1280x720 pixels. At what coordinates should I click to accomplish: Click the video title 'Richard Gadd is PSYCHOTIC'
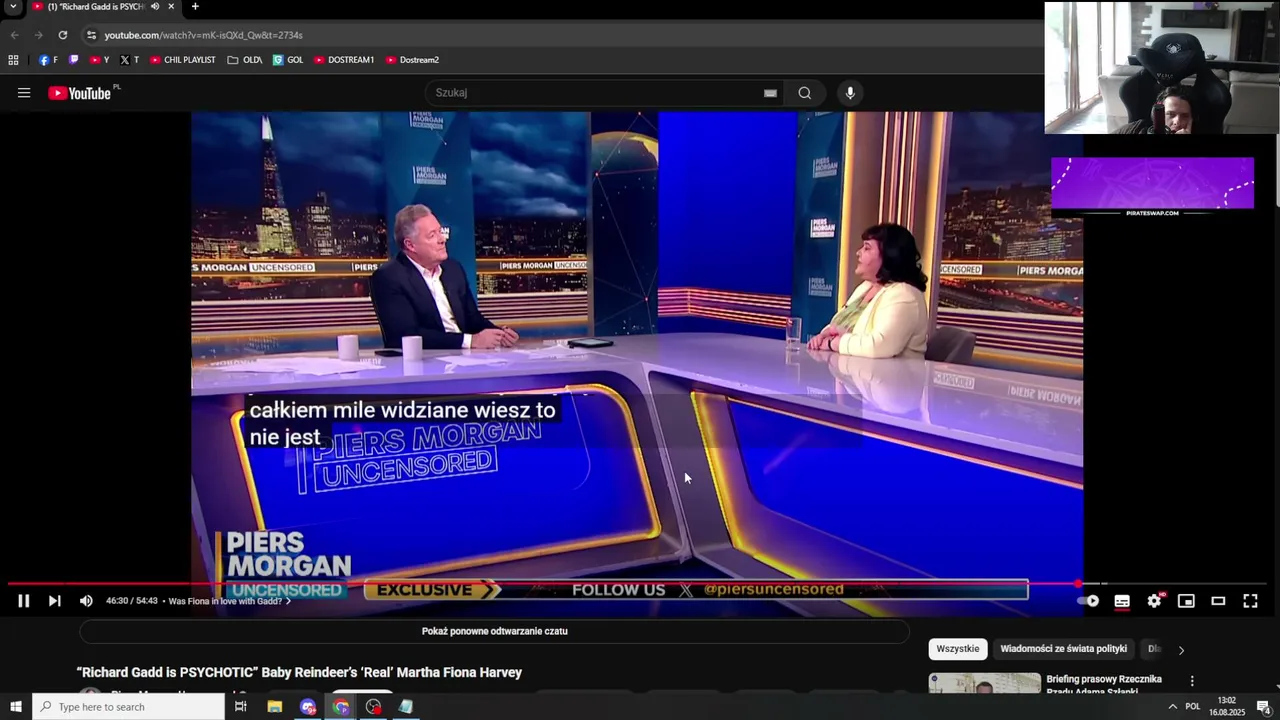[x=299, y=673]
